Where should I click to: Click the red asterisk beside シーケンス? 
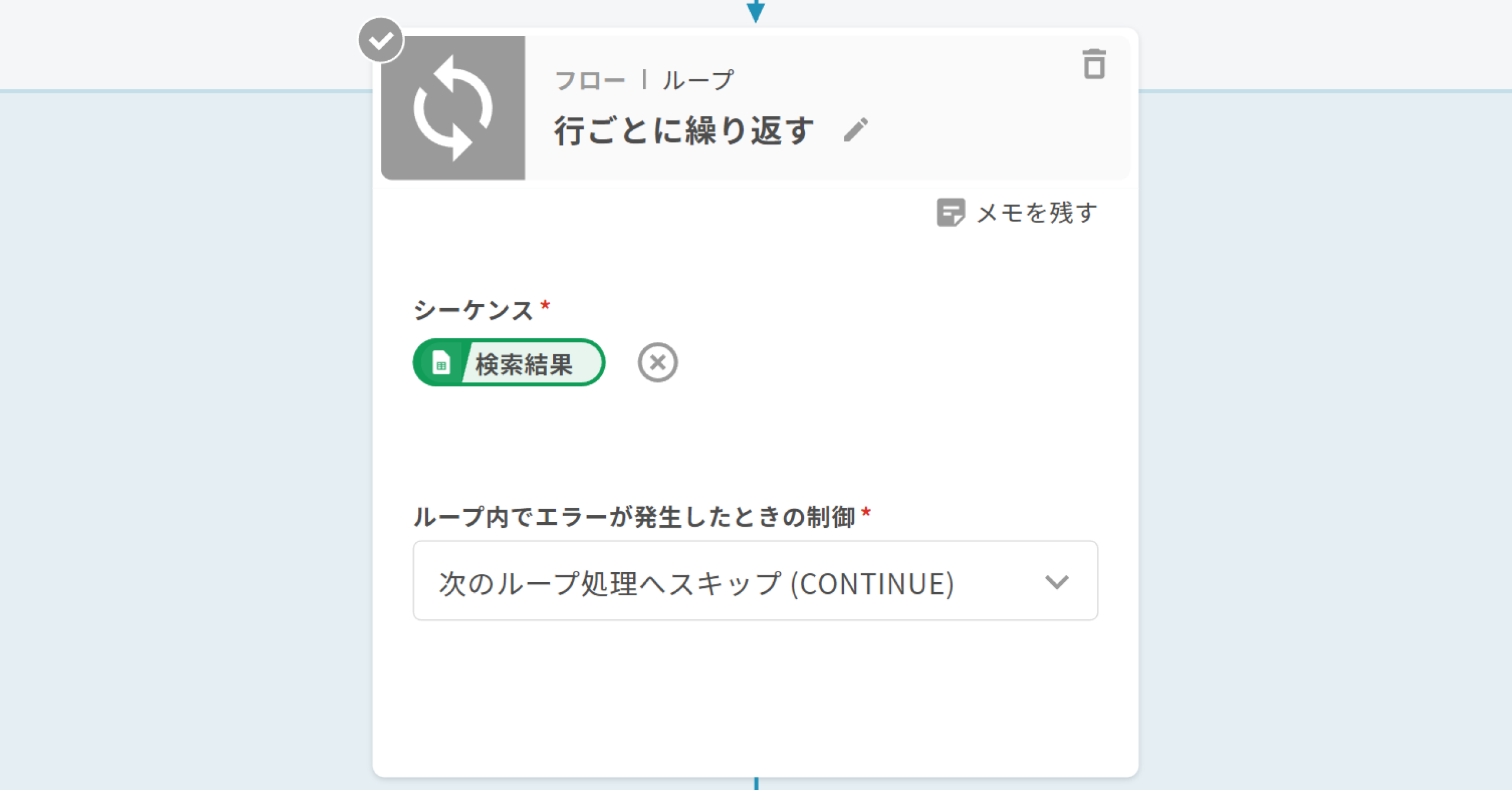pos(545,305)
